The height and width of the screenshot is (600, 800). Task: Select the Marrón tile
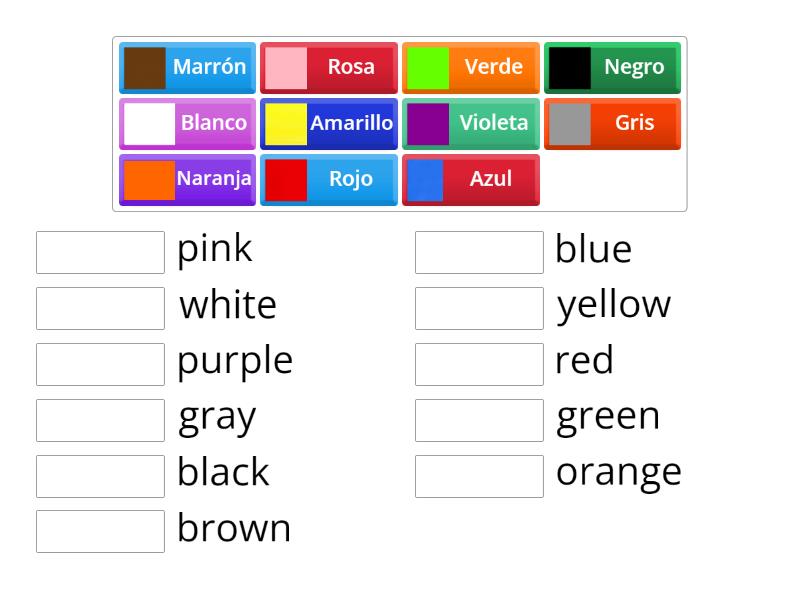click(187, 67)
